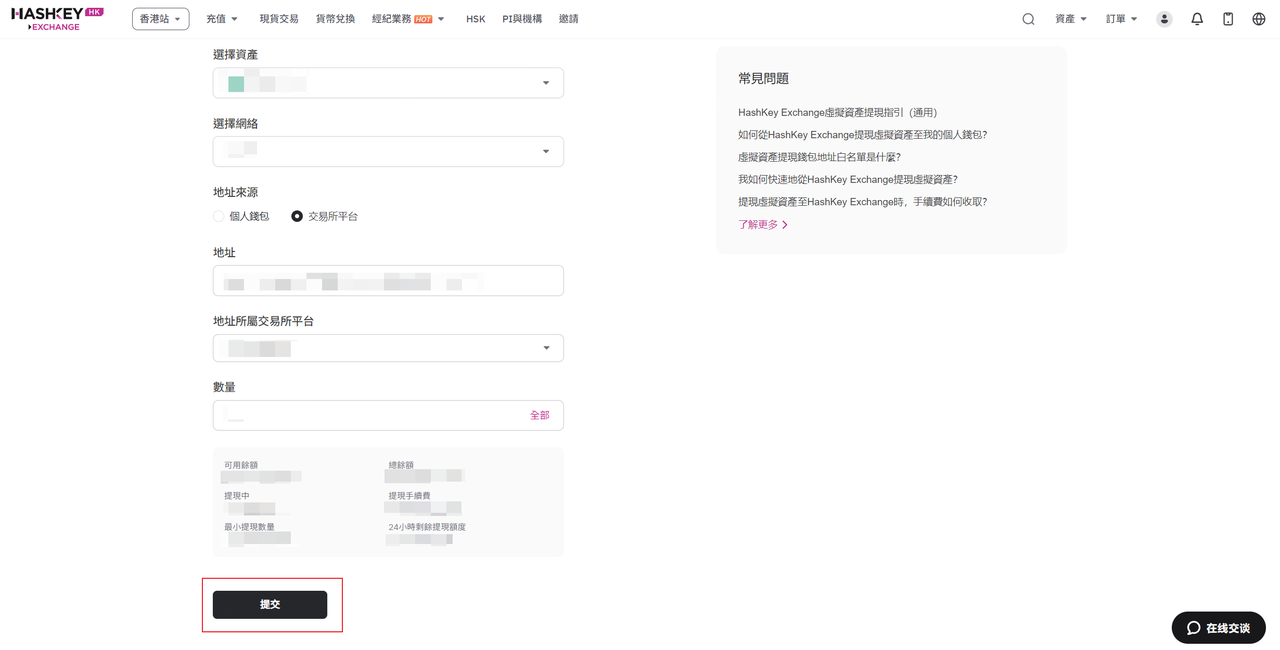Open FAQ HashKey Exchange虛擬資產提現指引（通用）

click(x=838, y=113)
